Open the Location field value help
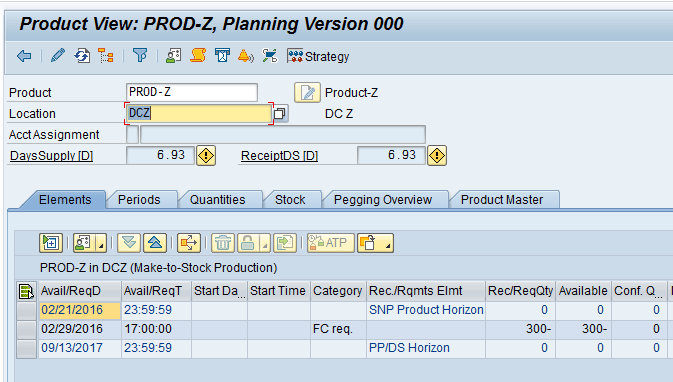673x382 pixels. click(280, 114)
